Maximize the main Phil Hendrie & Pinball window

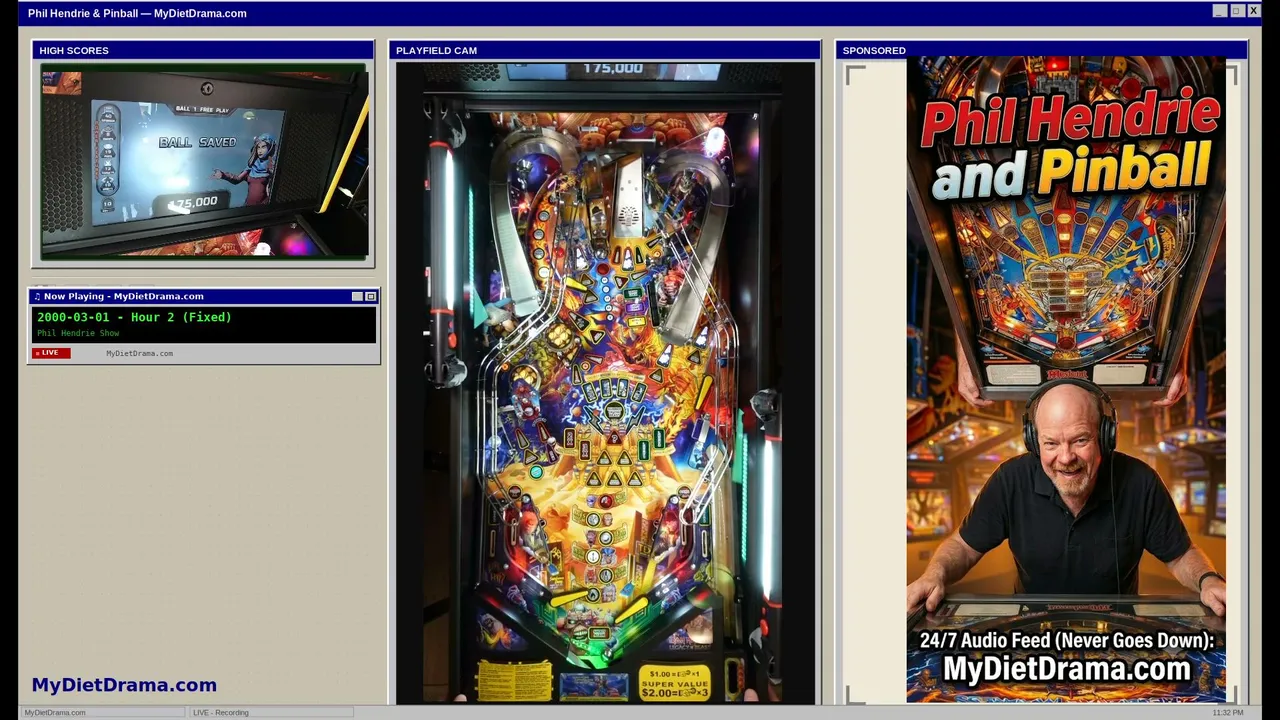(1236, 11)
